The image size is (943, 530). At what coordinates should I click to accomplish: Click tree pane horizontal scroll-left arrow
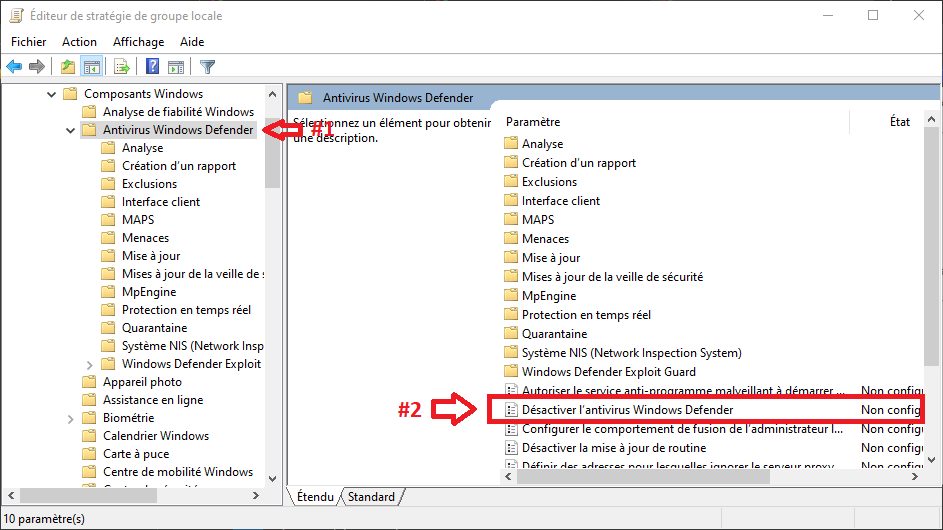pos(11,496)
